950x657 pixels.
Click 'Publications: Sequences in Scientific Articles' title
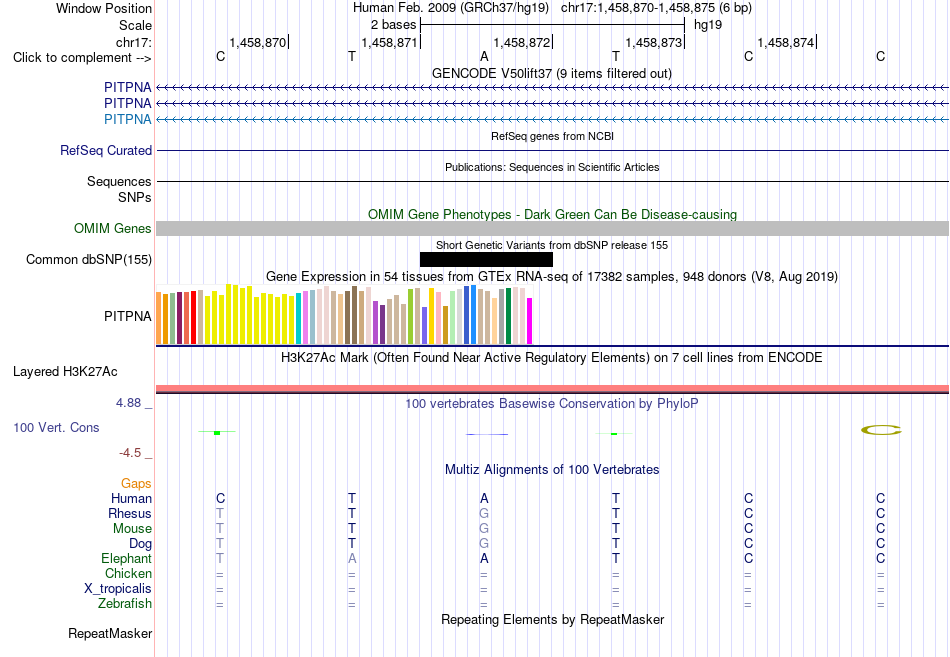coord(552,167)
